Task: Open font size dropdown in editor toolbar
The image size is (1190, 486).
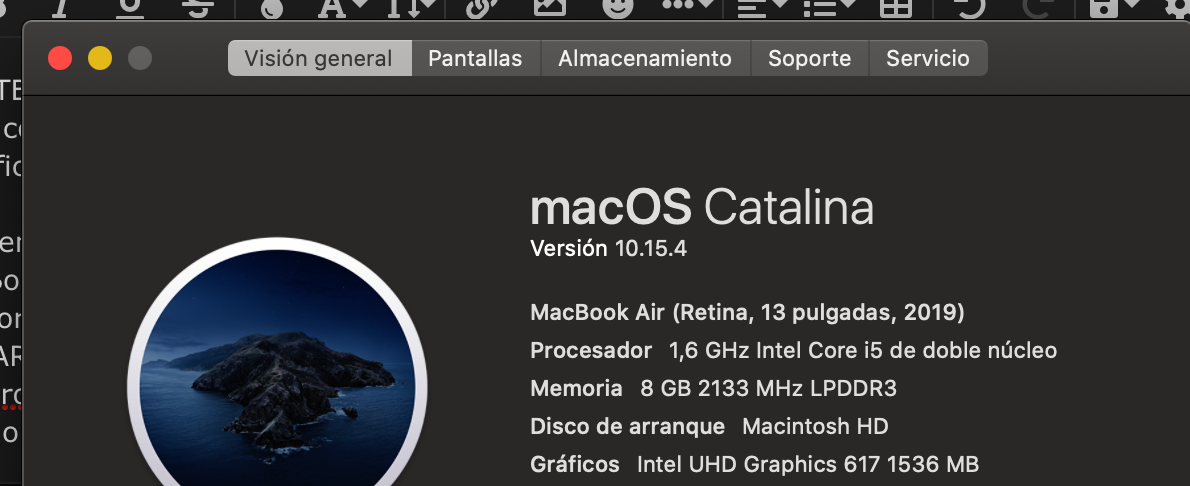Action: [411, 8]
